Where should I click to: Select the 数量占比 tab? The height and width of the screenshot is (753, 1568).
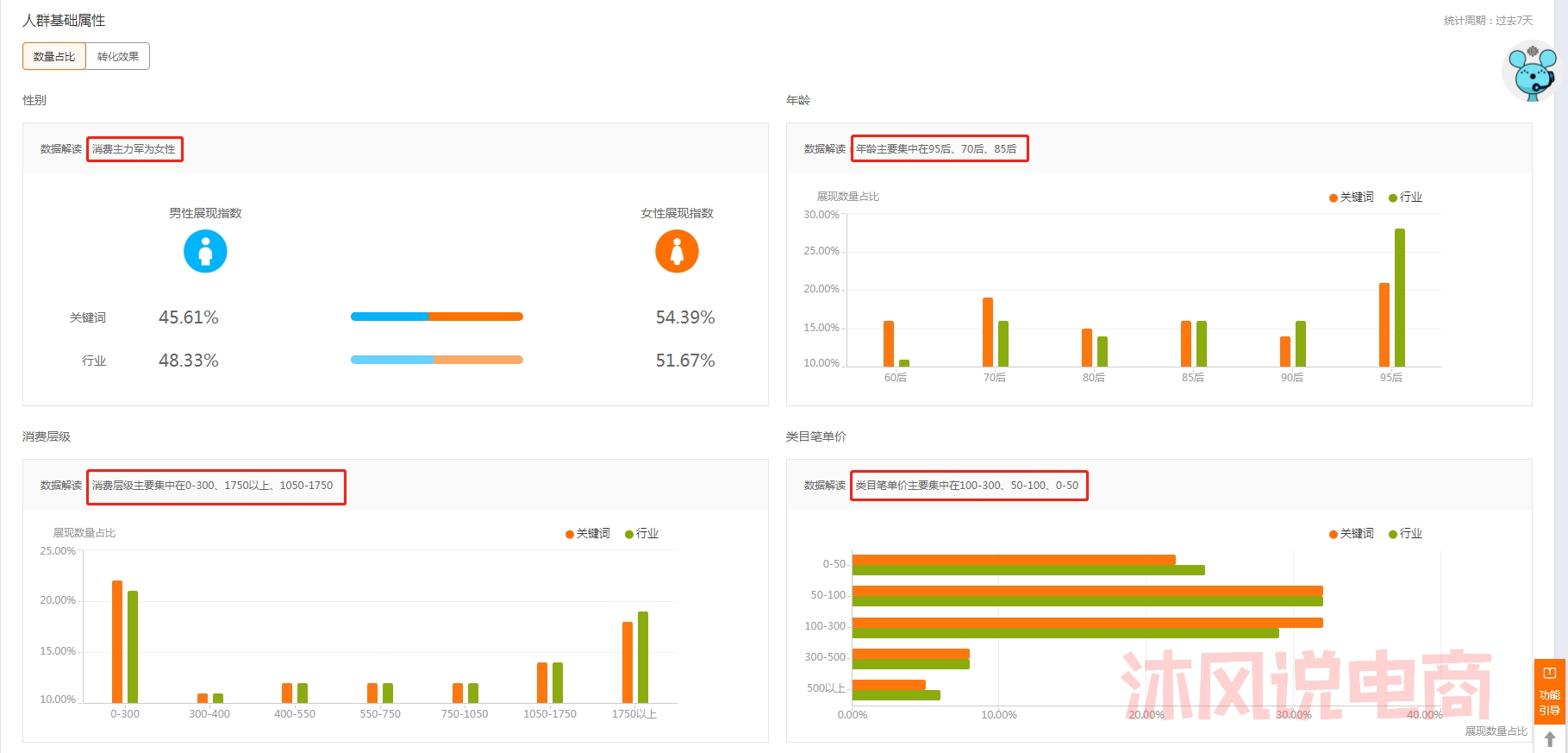coord(54,56)
